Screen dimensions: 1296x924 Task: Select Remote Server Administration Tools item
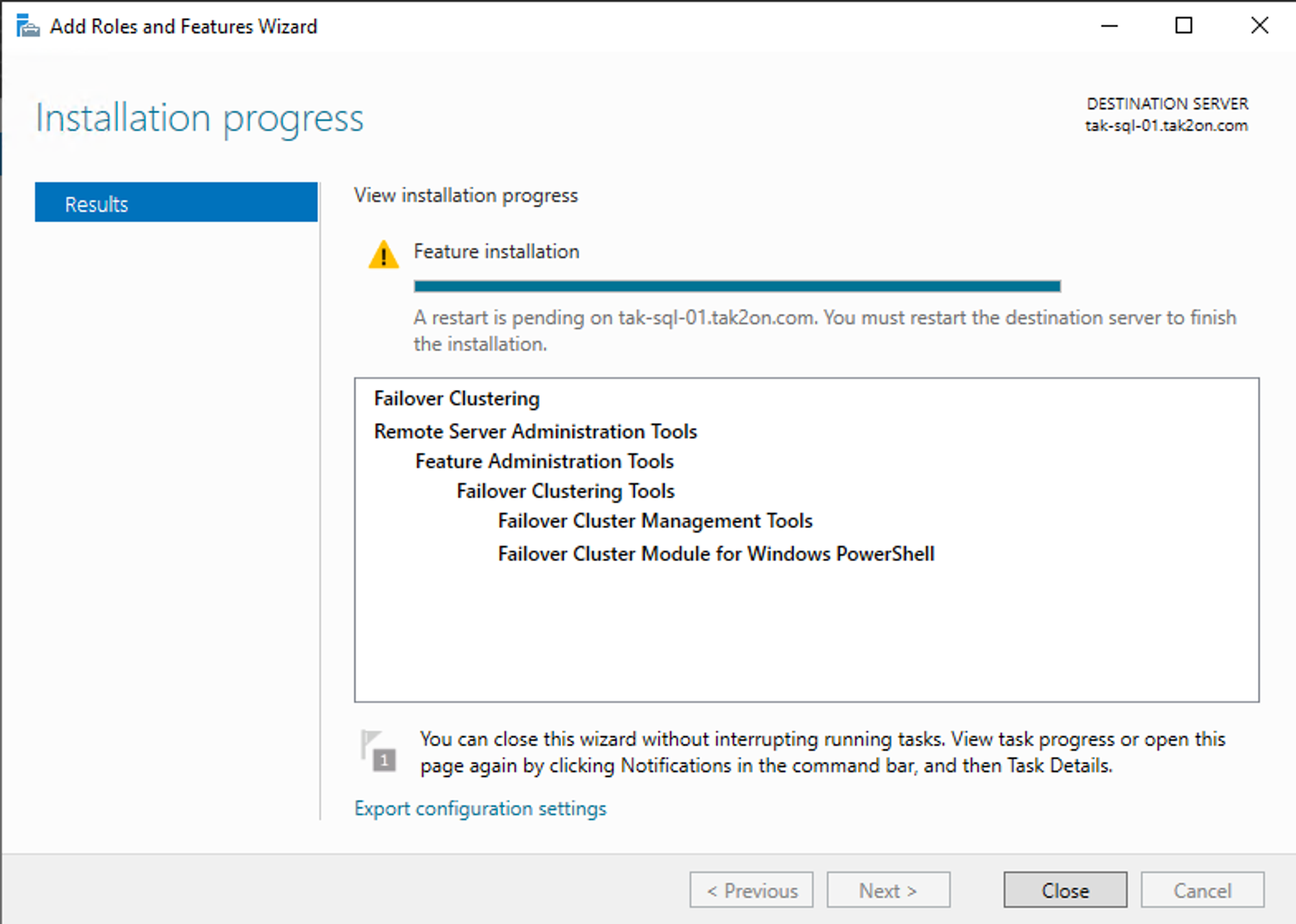tap(535, 432)
